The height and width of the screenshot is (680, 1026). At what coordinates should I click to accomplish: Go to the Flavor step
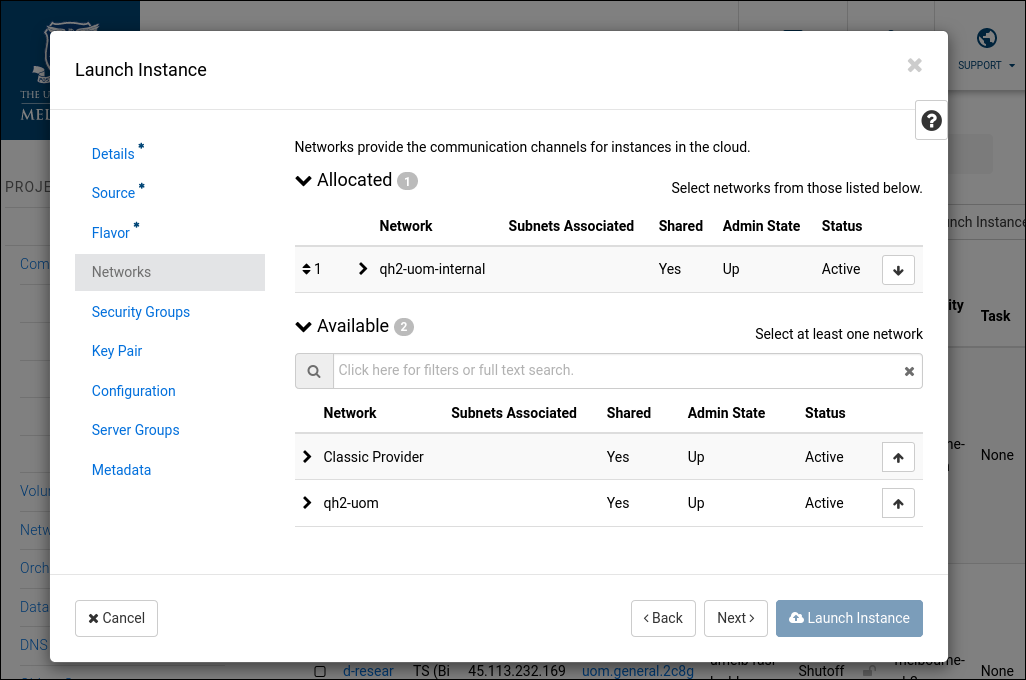click(111, 233)
